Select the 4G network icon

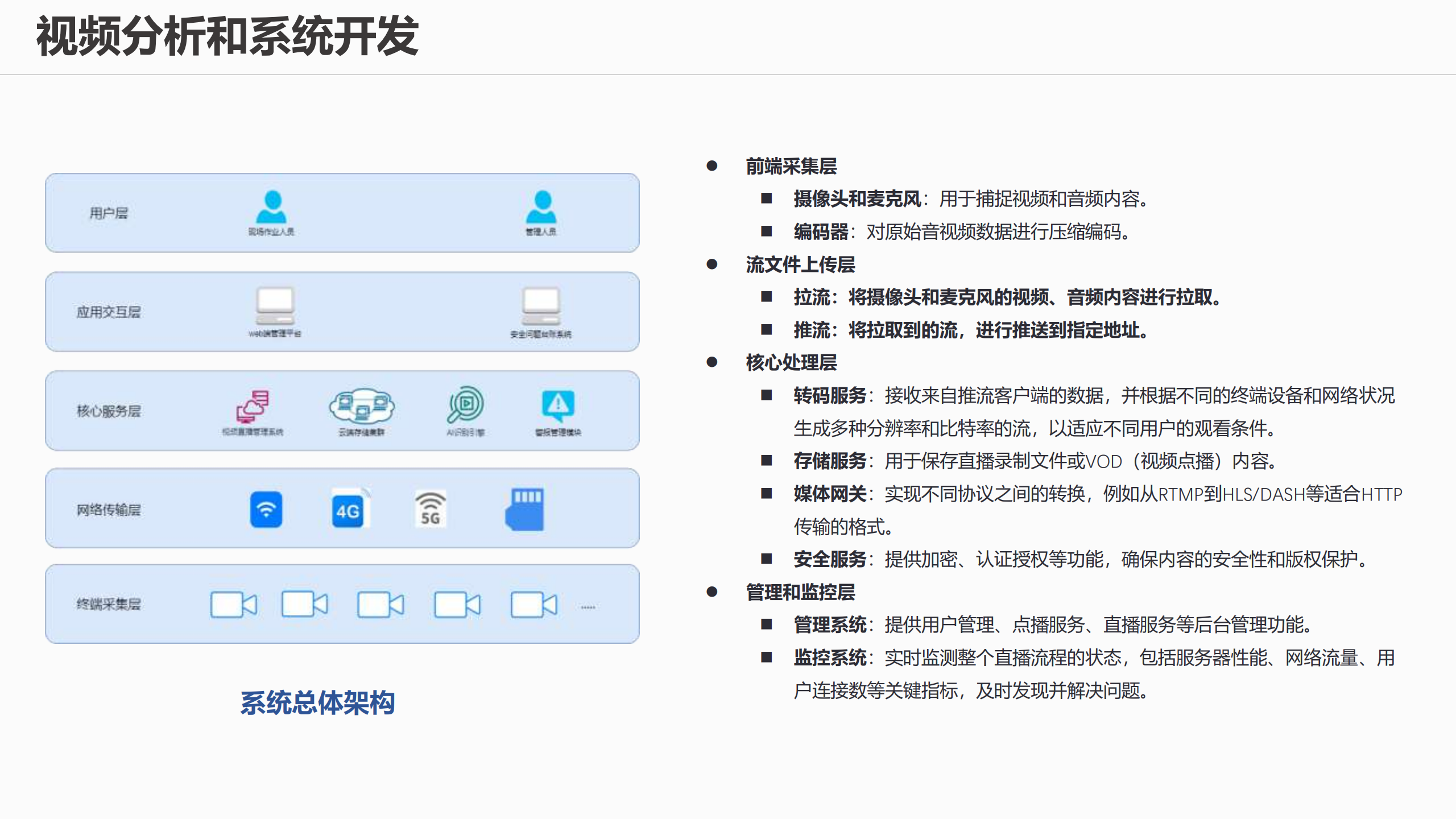pyautogui.click(x=349, y=509)
